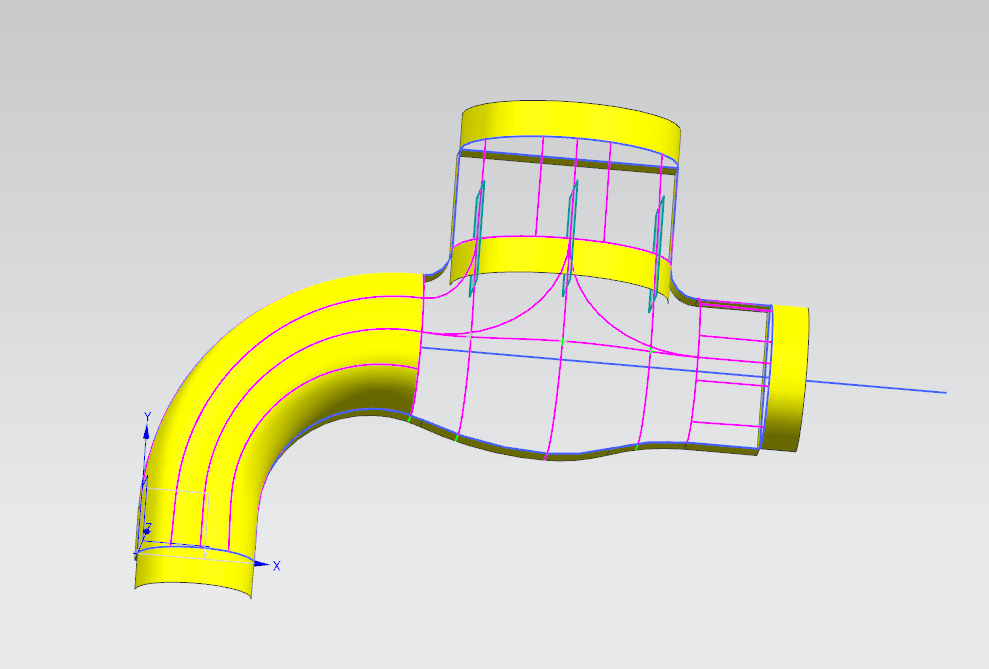Image resolution: width=989 pixels, height=669 pixels.
Task: Click the blue centerline extending right of pipe
Action: [x=880, y=387]
